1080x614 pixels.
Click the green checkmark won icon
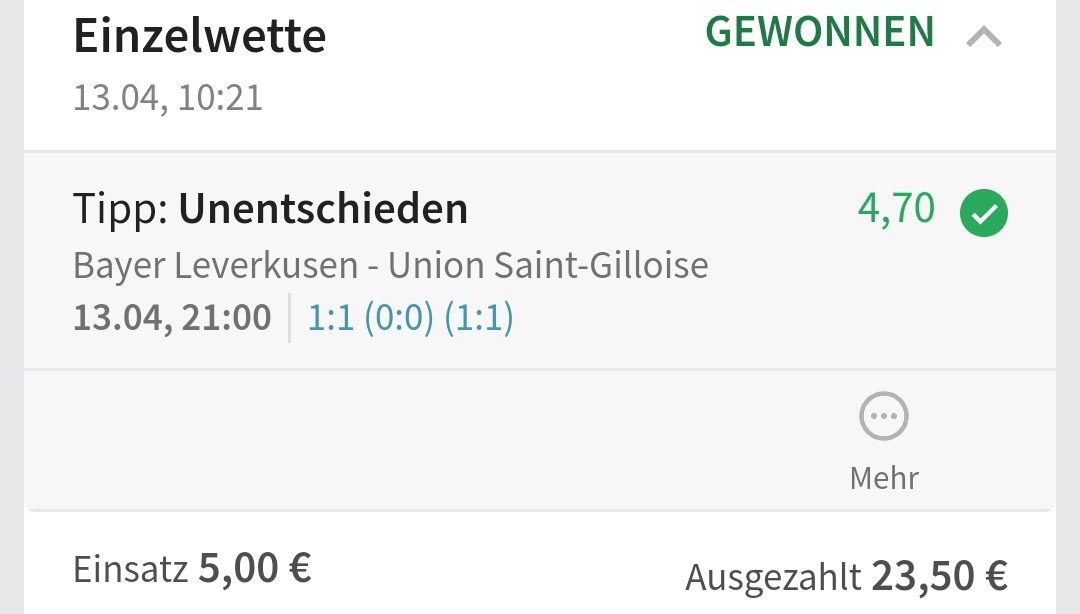click(984, 213)
